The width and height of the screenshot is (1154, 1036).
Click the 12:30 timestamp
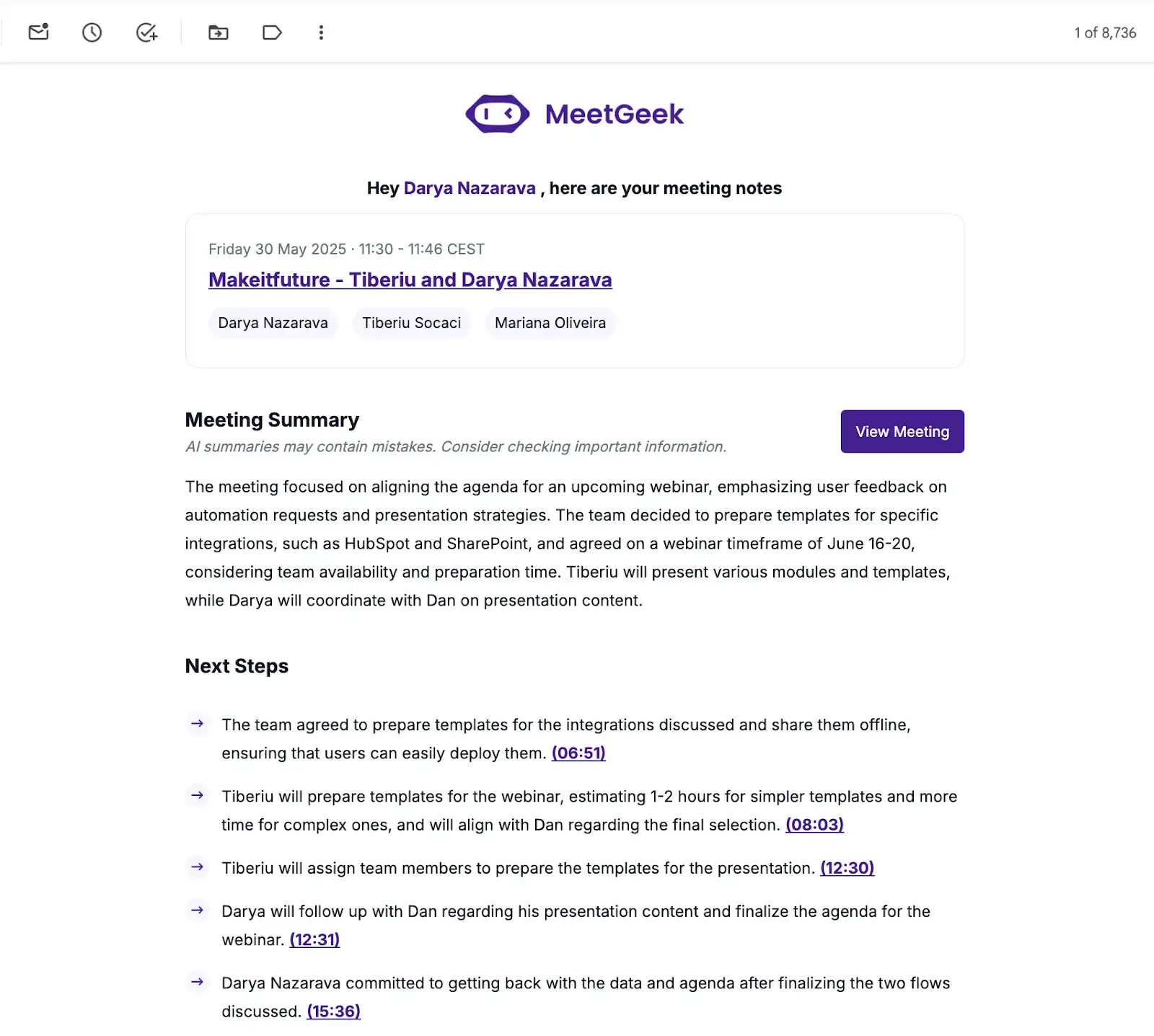click(x=847, y=868)
